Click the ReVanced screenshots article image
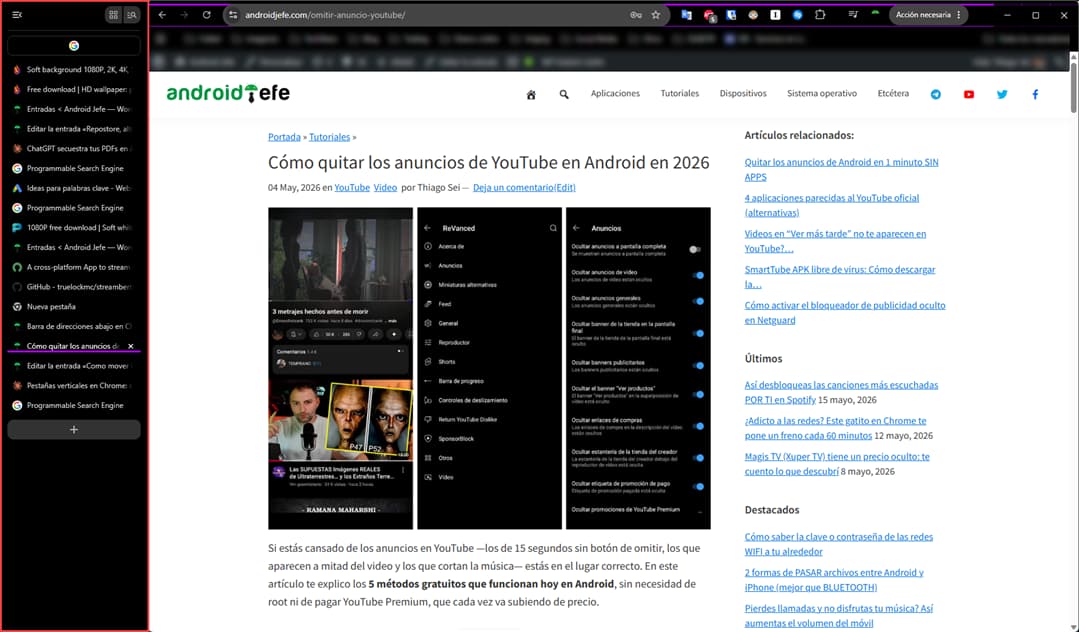The width and height of the screenshot is (1079, 632). (x=489, y=368)
